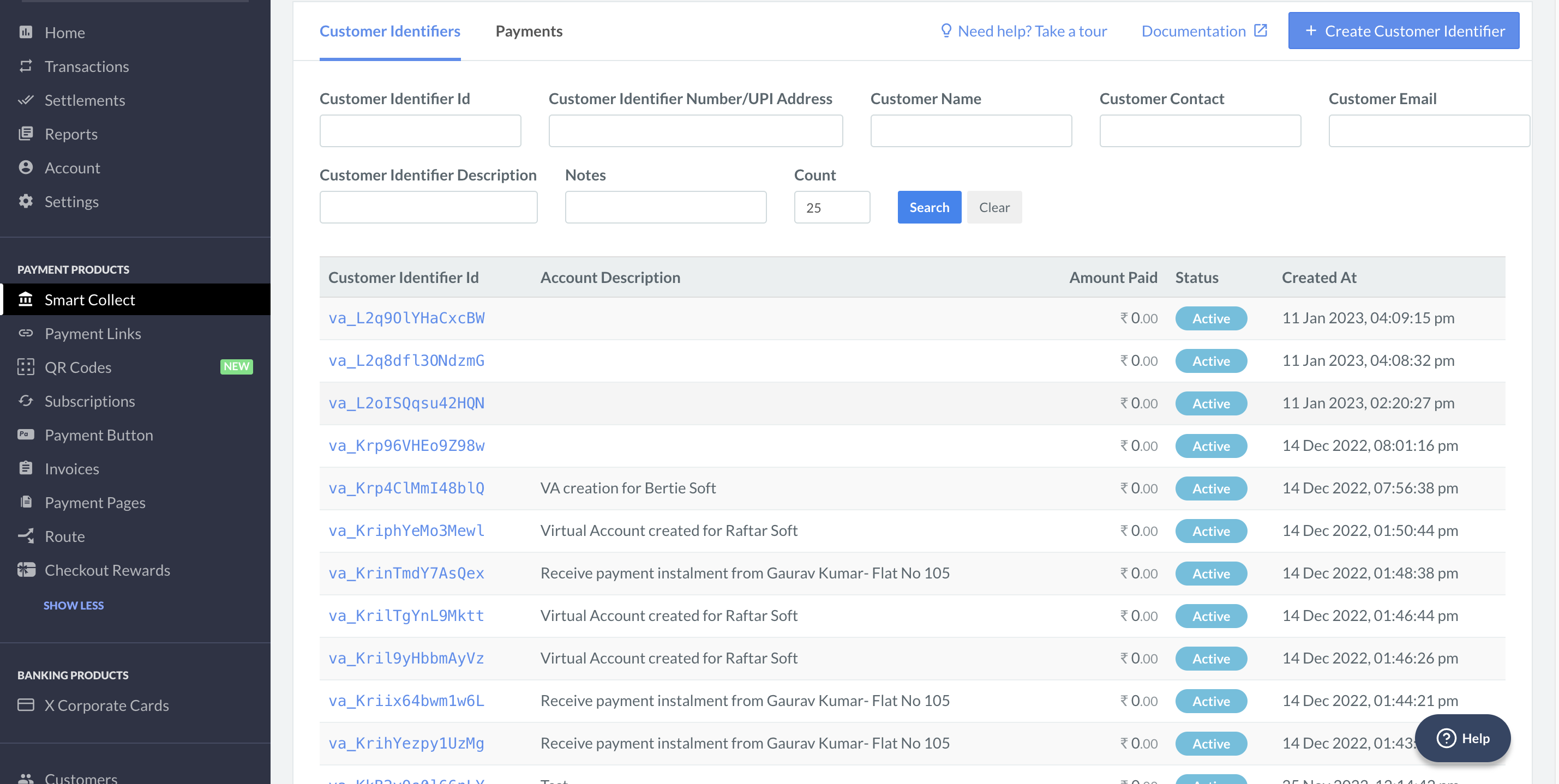Screen dimensions: 1559x784
Task: Click the plus icon in Create Customer Identifier
Action: pyautogui.click(x=1310, y=31)
